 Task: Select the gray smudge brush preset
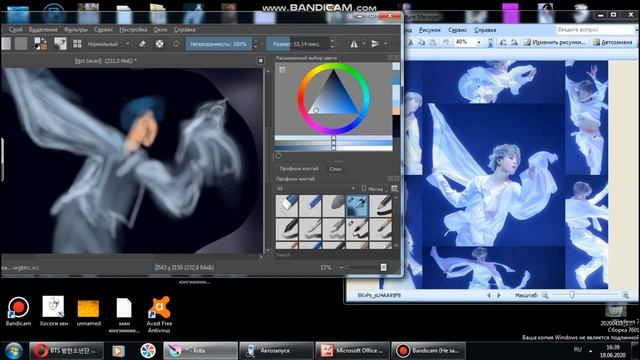[333, 205]
